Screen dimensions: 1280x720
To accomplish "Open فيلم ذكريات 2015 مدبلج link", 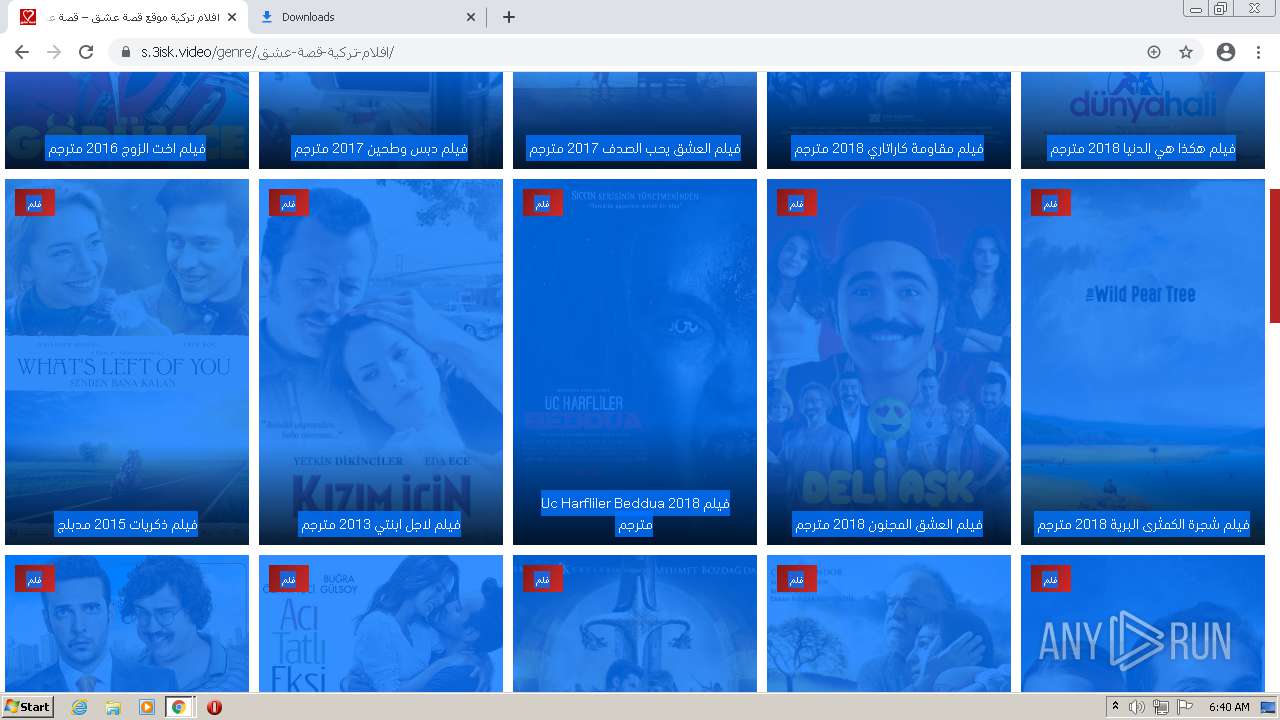I will coord(127,525).
